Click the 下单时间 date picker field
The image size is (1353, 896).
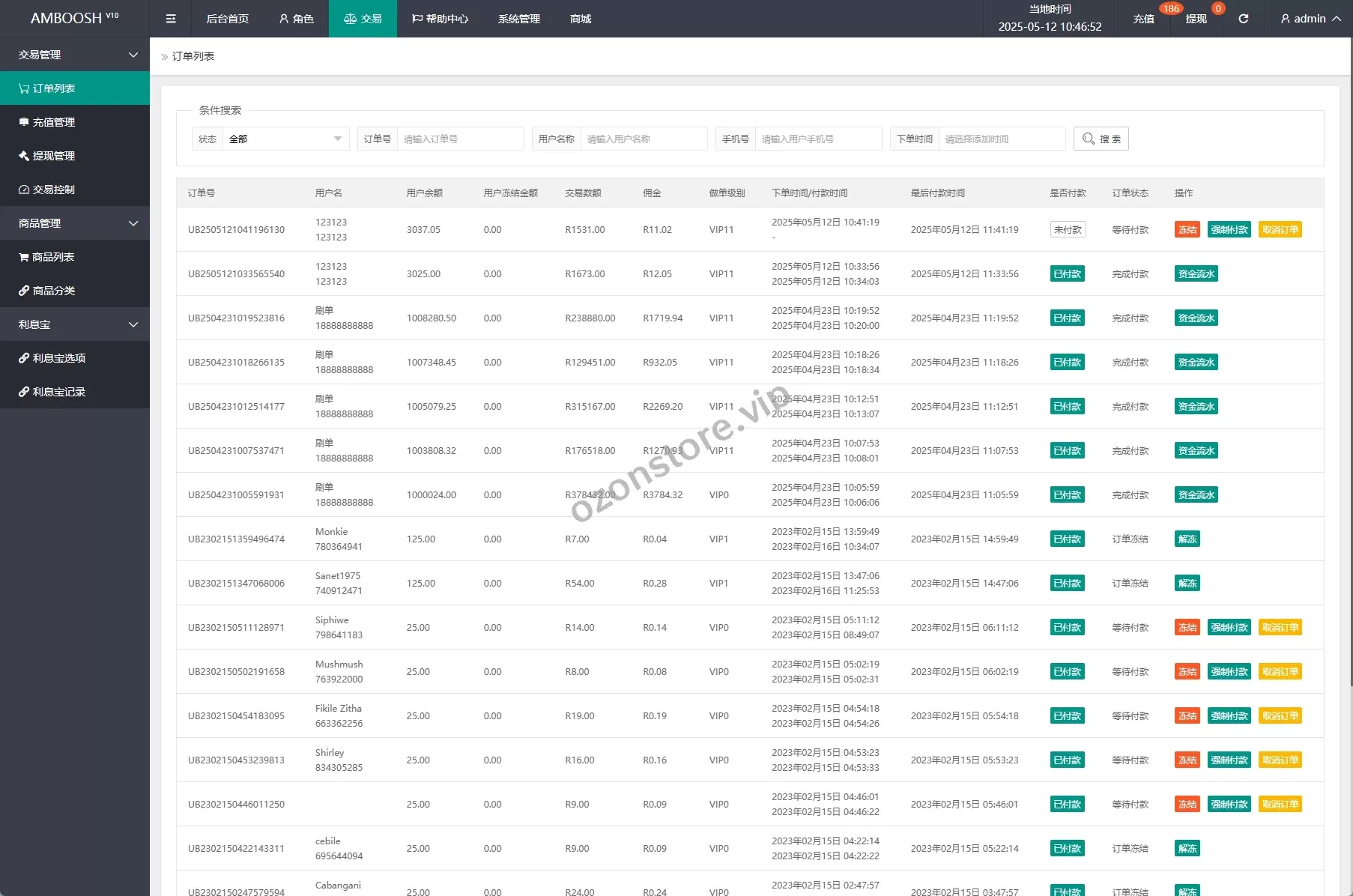[x=1001, y=139]
